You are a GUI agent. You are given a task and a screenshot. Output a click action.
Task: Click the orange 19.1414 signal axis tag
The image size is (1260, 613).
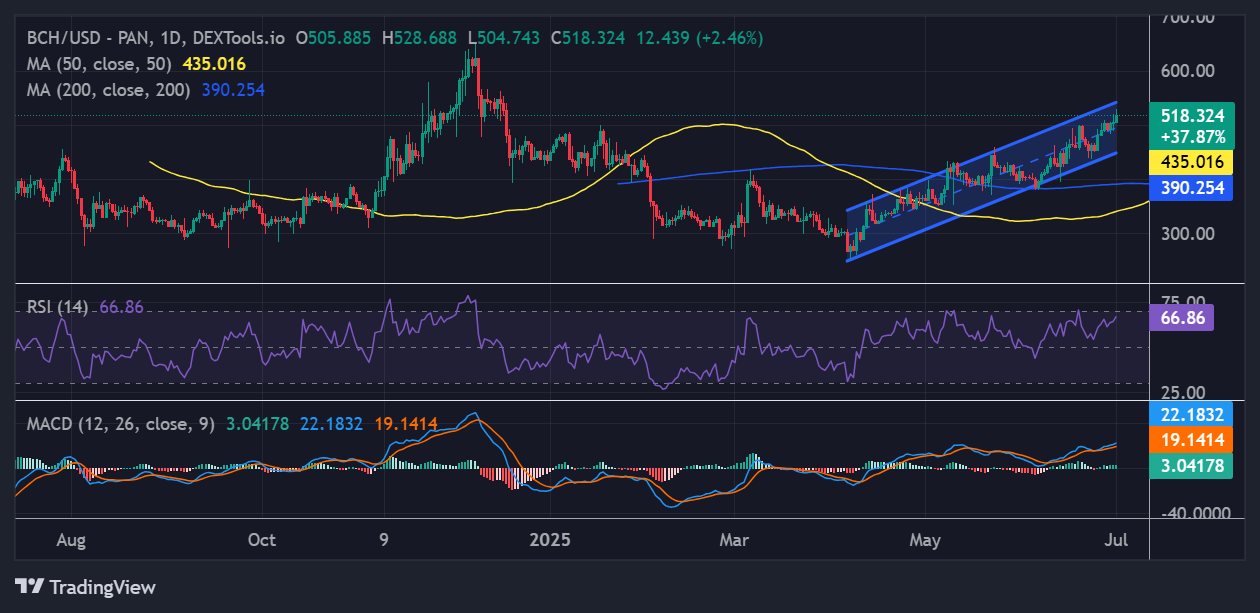[x=1191, y=438]
